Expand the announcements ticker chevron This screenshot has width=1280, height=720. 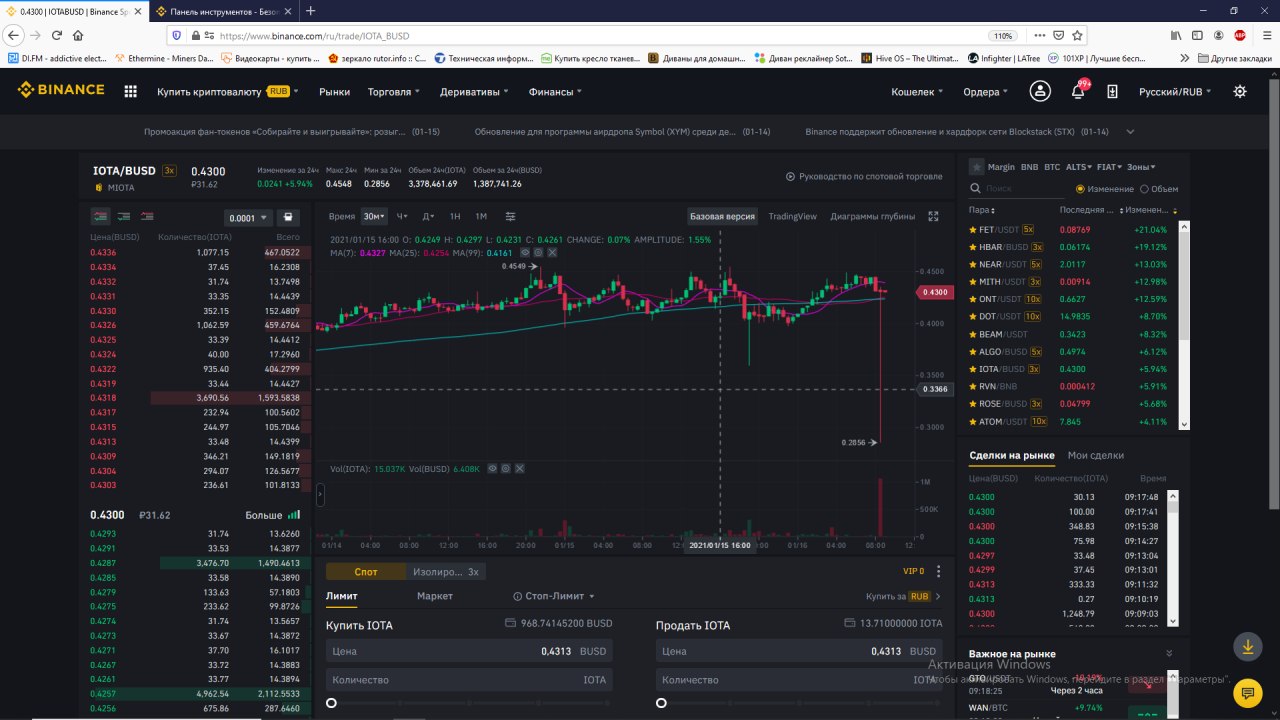[x=1130, y=131]
